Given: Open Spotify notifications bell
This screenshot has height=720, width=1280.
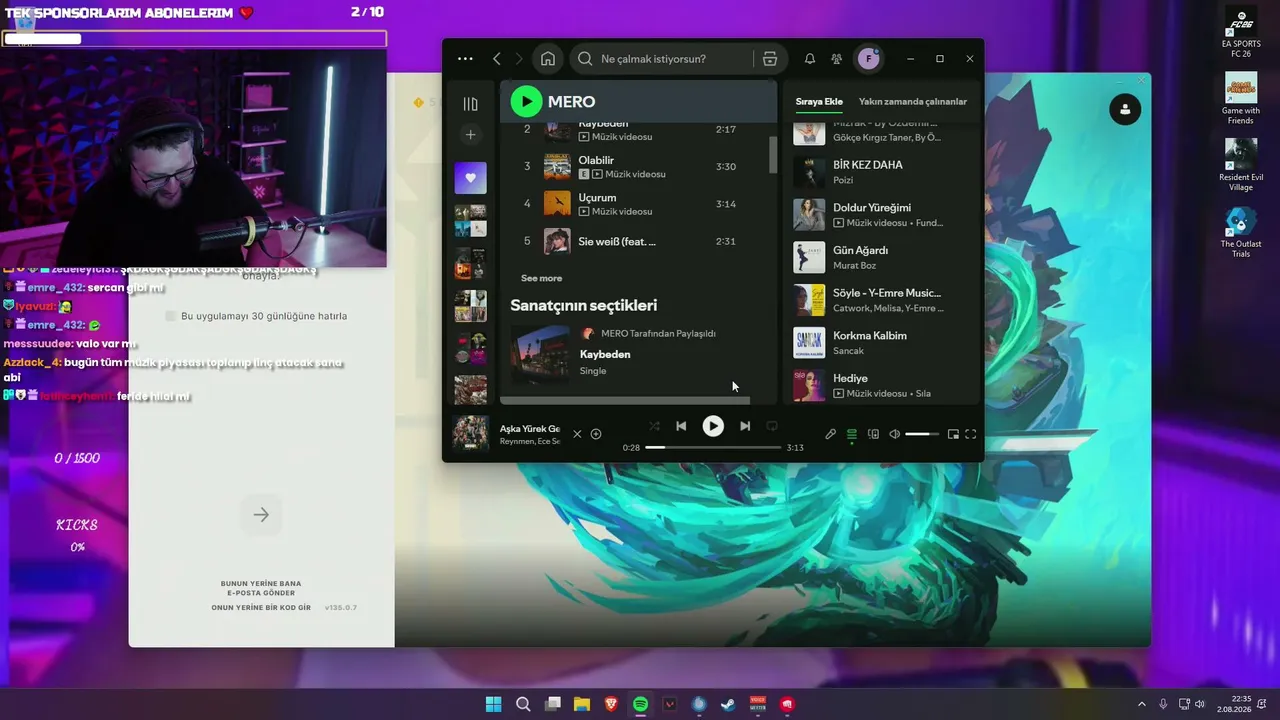Looking at the screenshot, I should [x=810, y=59].
